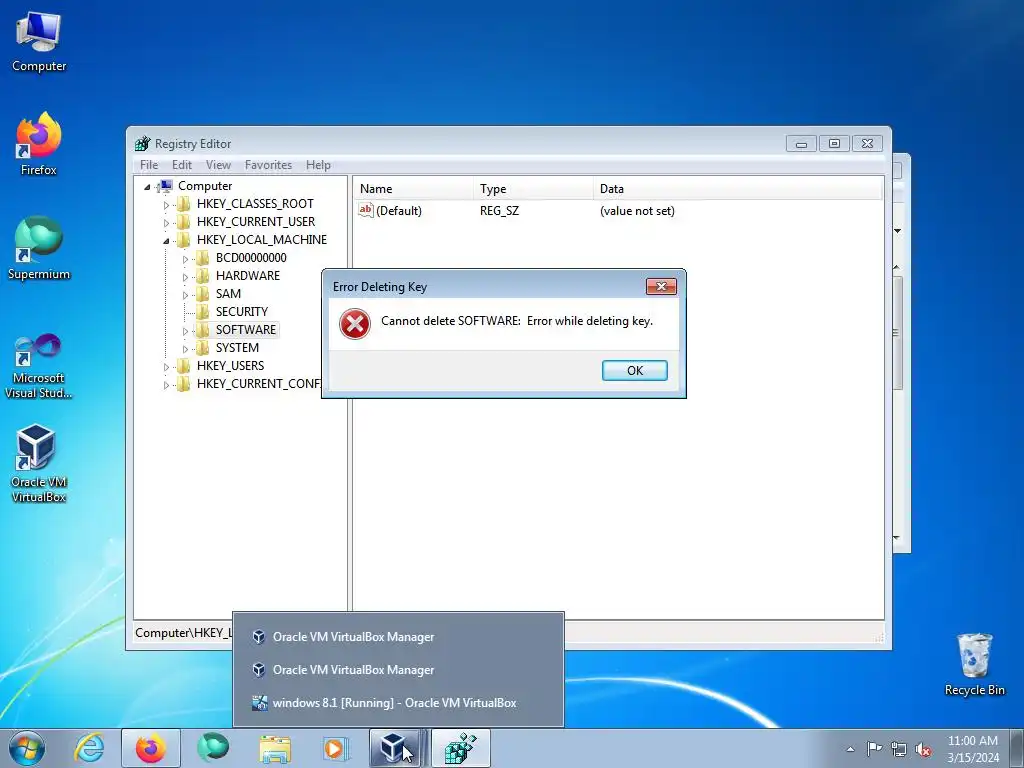Show hidden tray icons arrow

[x=850, y=749]
